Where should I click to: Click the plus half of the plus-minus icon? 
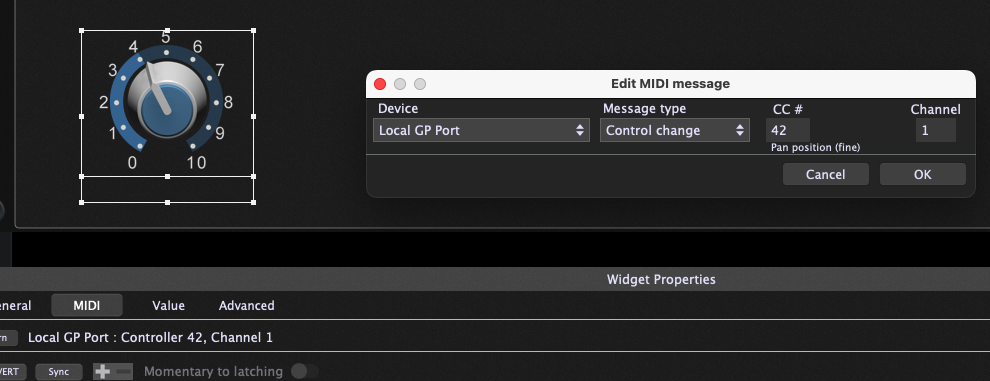click(102, 372)
